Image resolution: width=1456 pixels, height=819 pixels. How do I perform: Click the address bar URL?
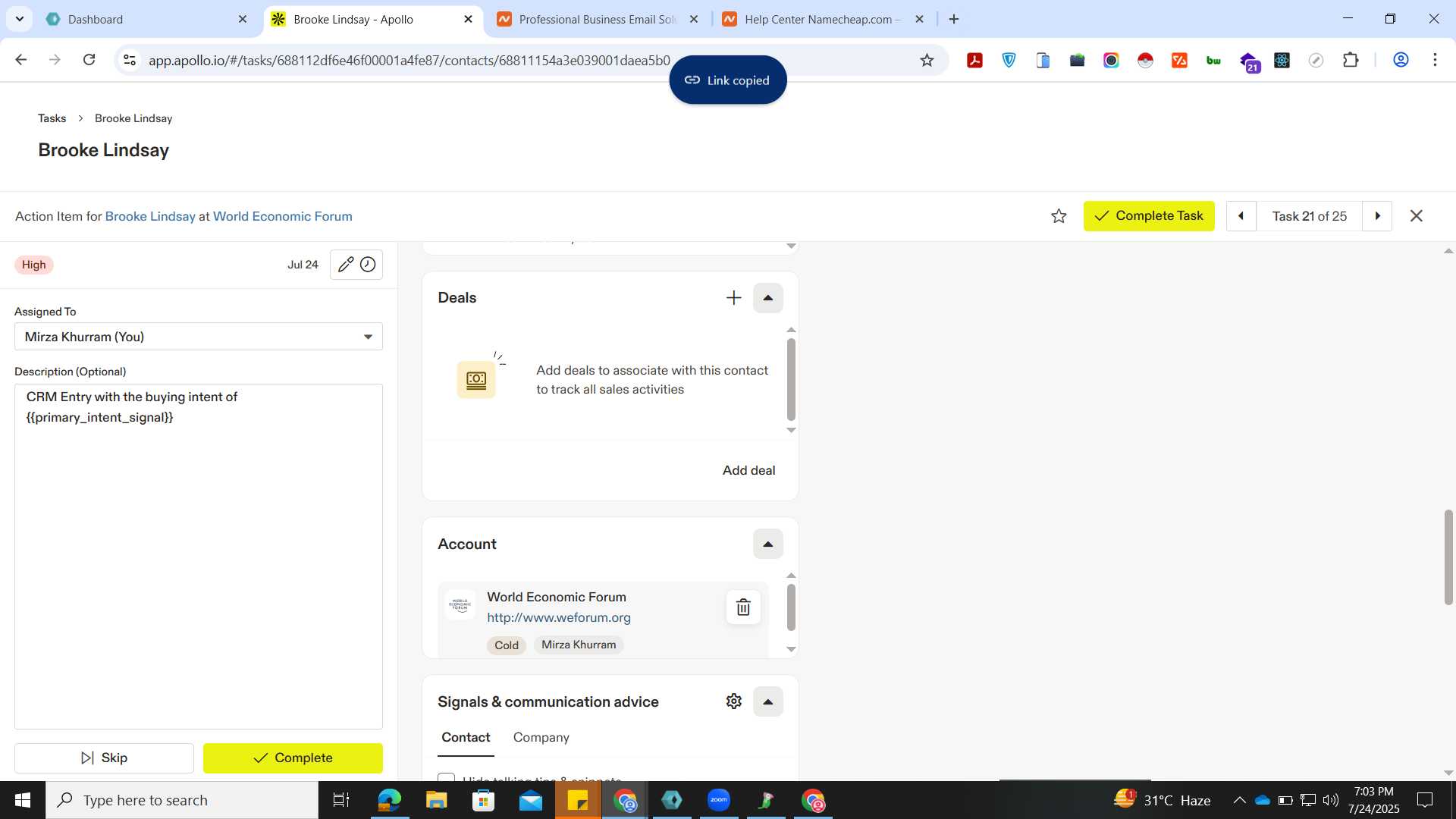coord(409,60)
